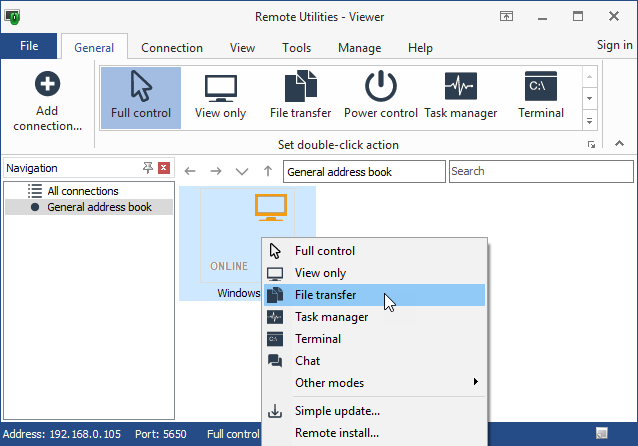Viewport: 638px width, 446px height.
Task: Click the ribbon minimize toggle in the title bar
Action: [x=506, y=16]
